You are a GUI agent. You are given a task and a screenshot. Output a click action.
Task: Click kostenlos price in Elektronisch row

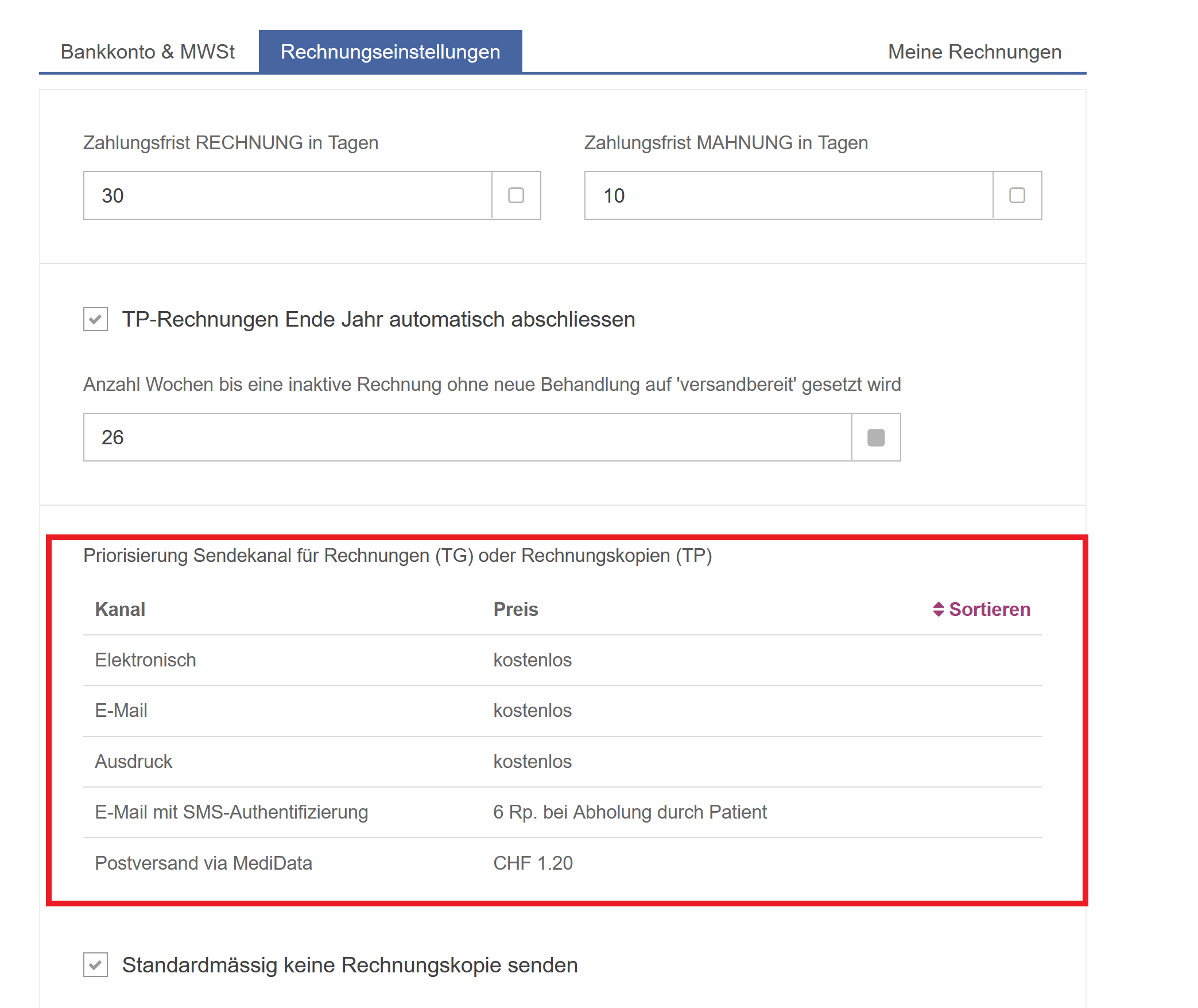(532, 660)
